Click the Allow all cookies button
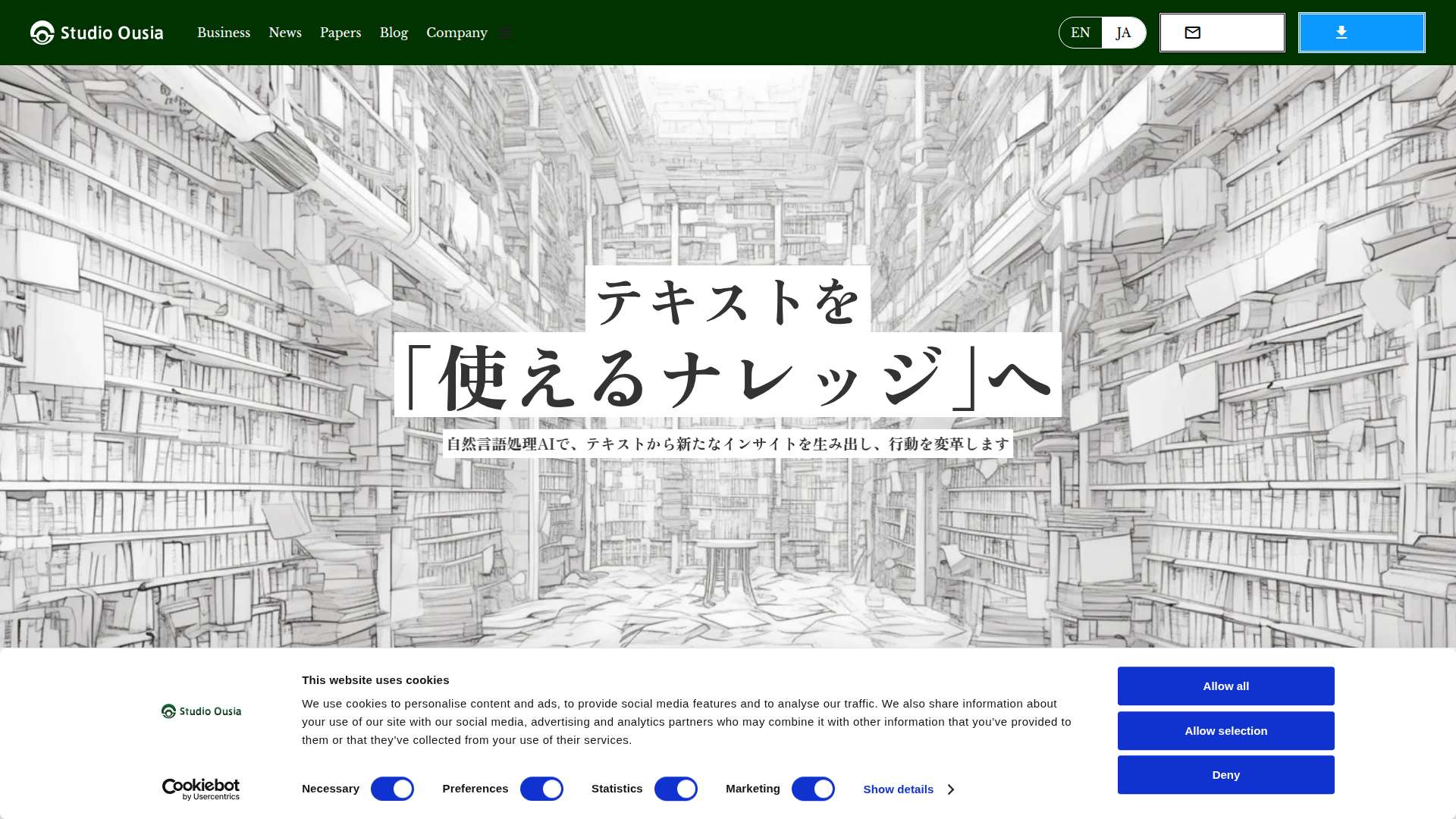Viewport: 1456px width, 819px height. 1225,686
